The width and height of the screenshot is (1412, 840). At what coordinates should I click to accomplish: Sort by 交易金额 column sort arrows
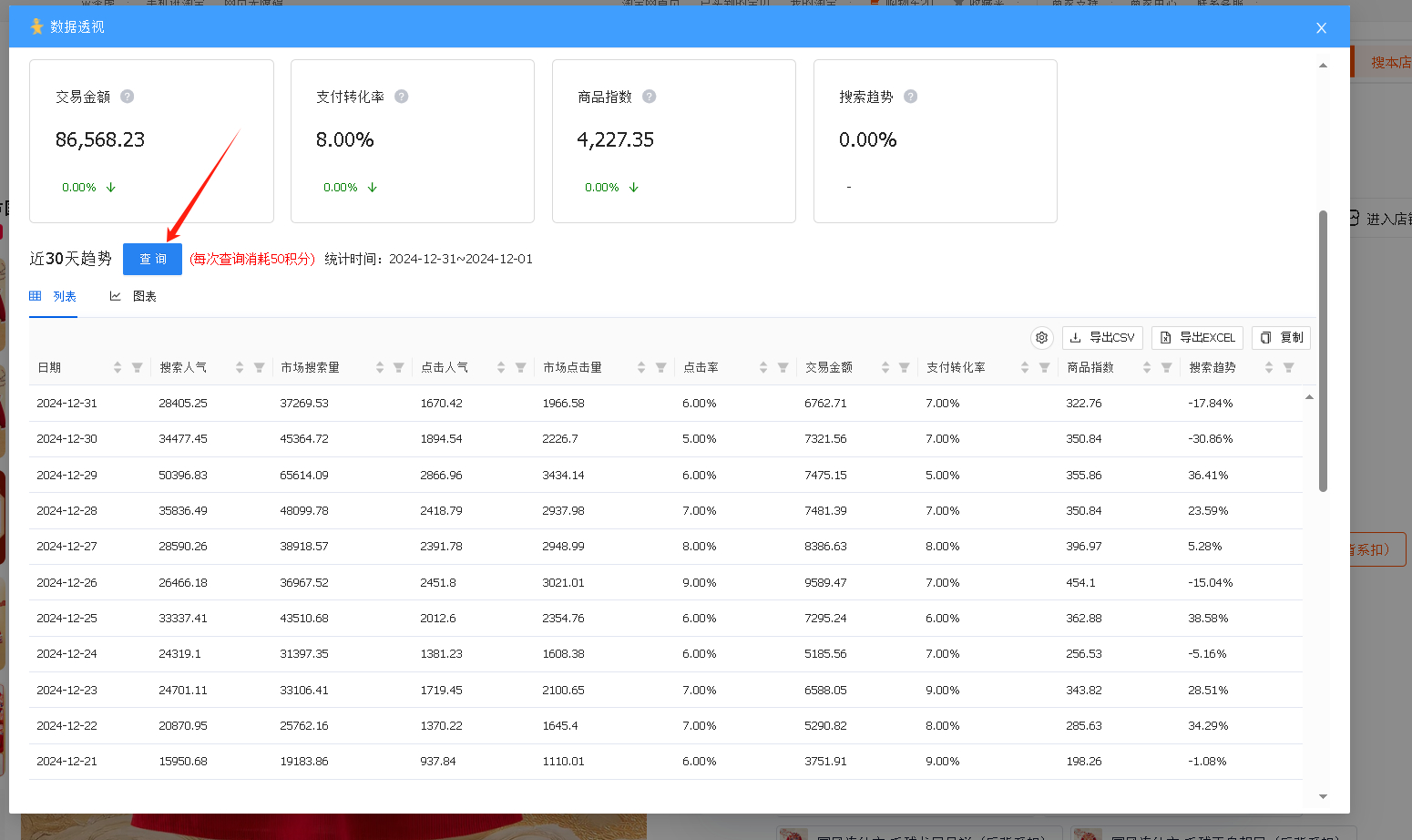885,367
